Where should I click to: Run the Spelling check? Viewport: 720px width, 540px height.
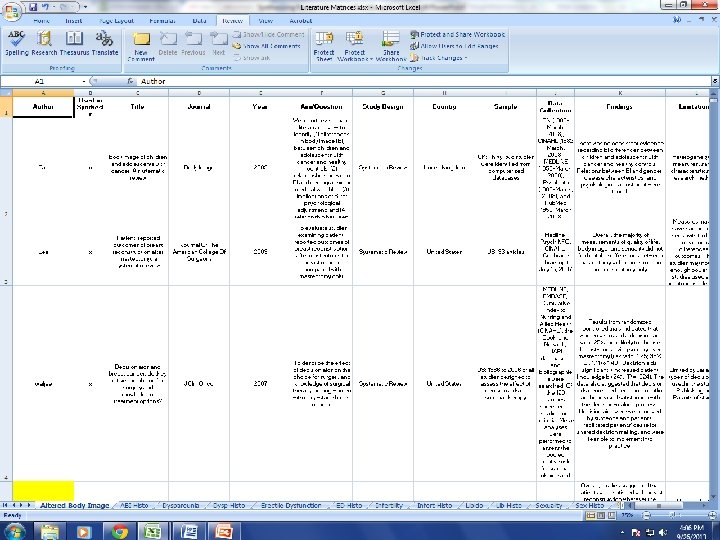tap(17, 43)
